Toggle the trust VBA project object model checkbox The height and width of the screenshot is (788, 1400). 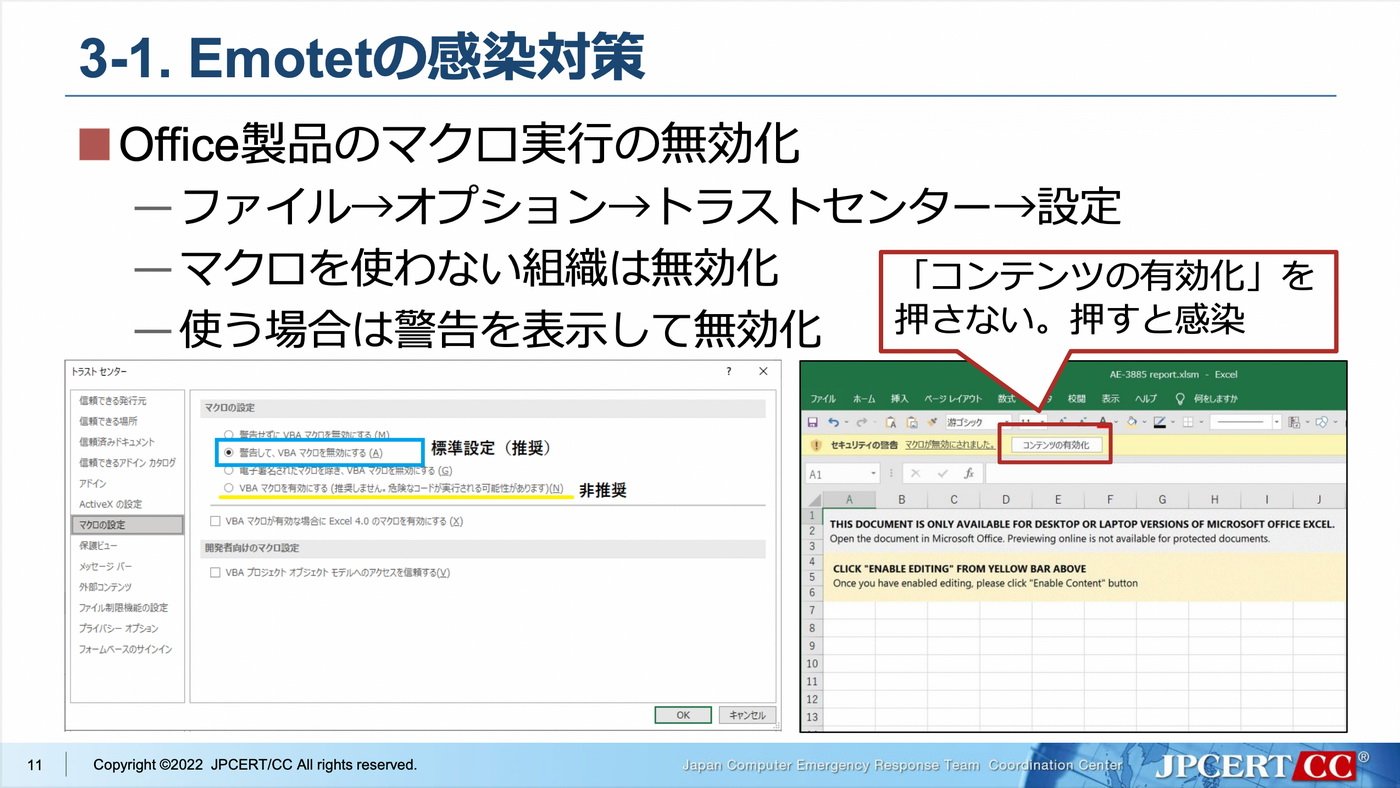pos(215,573)
